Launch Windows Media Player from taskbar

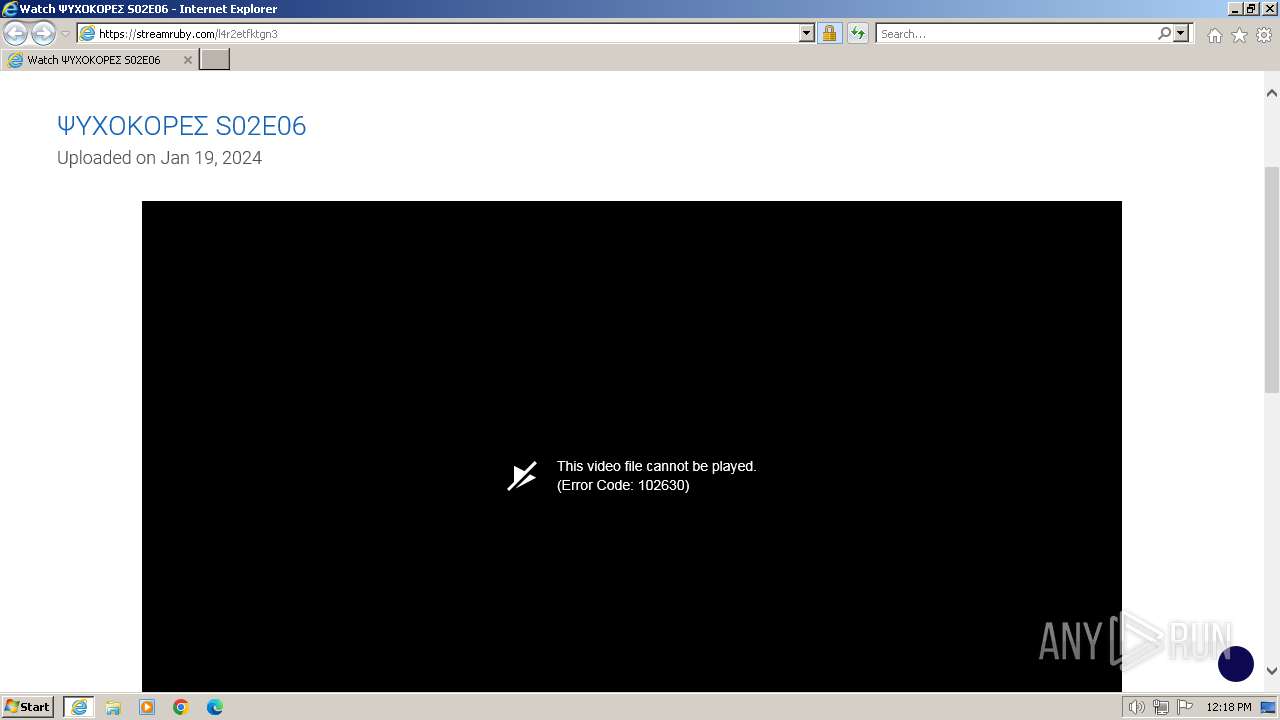(x=147, y=707)
